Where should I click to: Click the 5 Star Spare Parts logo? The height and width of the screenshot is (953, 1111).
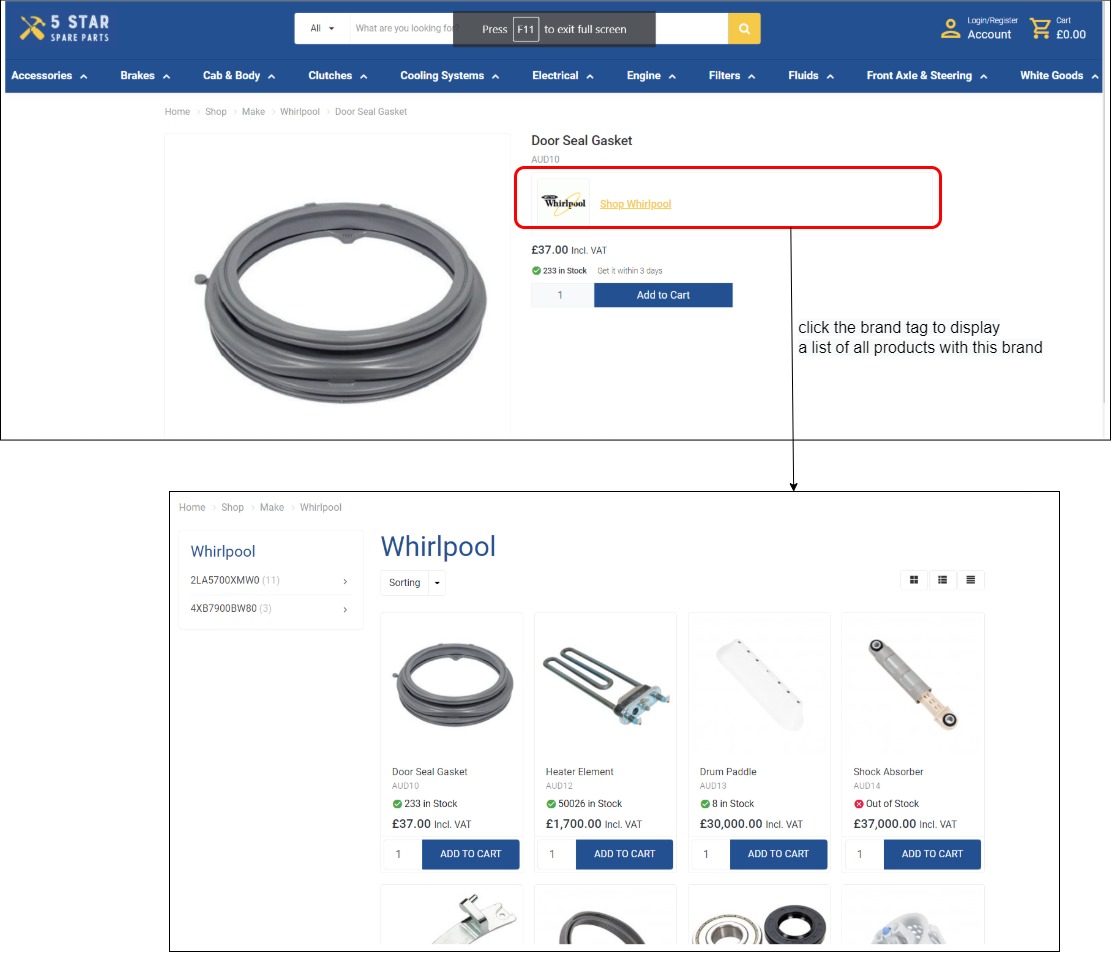(65, 28)
